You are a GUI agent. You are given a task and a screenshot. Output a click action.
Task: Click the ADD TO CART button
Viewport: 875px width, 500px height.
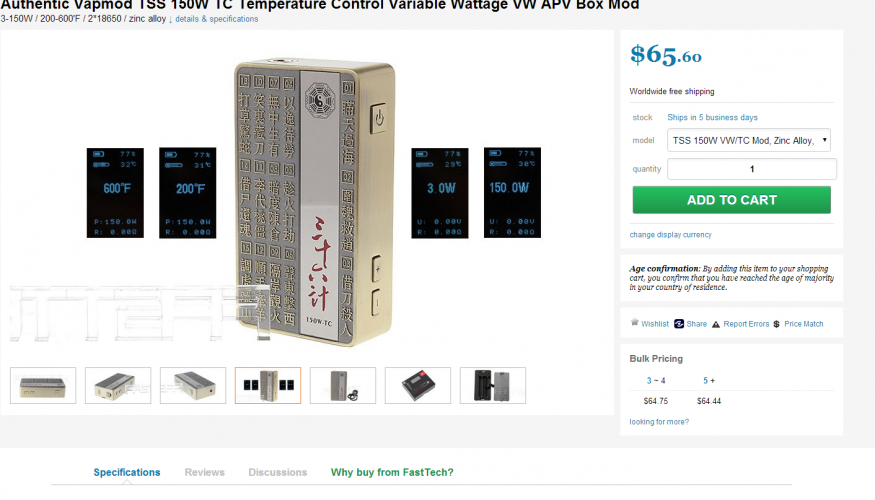tap(732, 200)
